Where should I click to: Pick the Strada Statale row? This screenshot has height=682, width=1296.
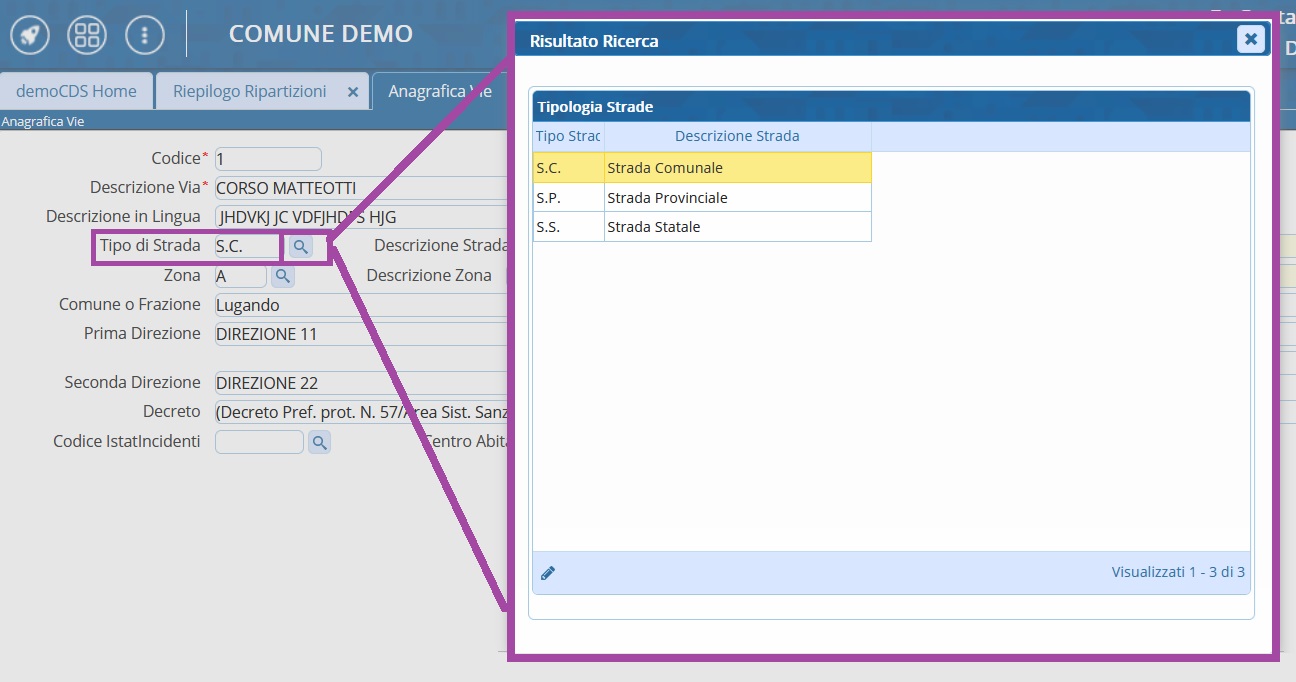[737, 227]
